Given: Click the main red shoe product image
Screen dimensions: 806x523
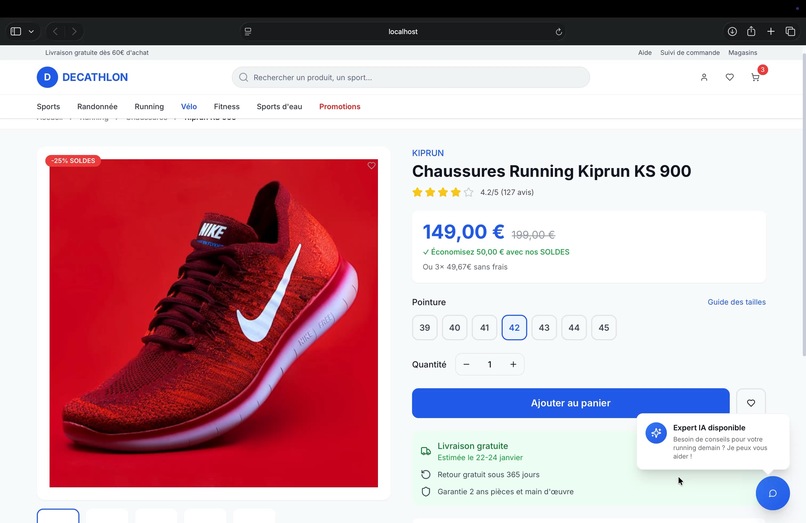Looking at the screenshot, I should coord(213,323).
